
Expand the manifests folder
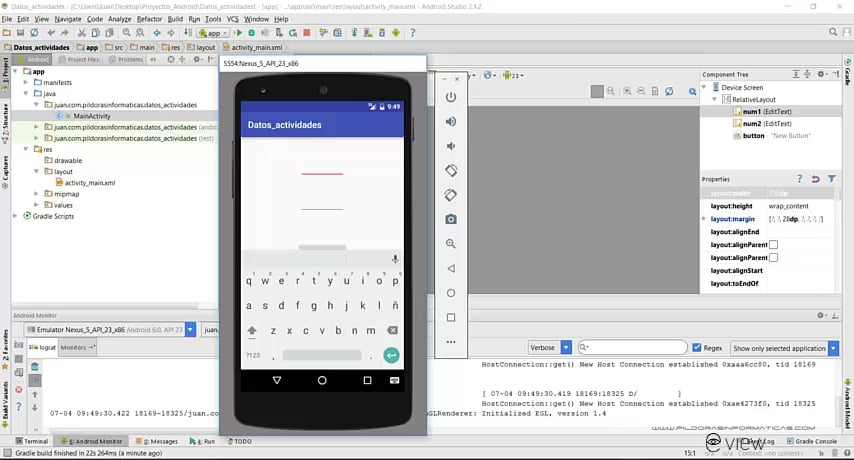click(x=26, y=82)
